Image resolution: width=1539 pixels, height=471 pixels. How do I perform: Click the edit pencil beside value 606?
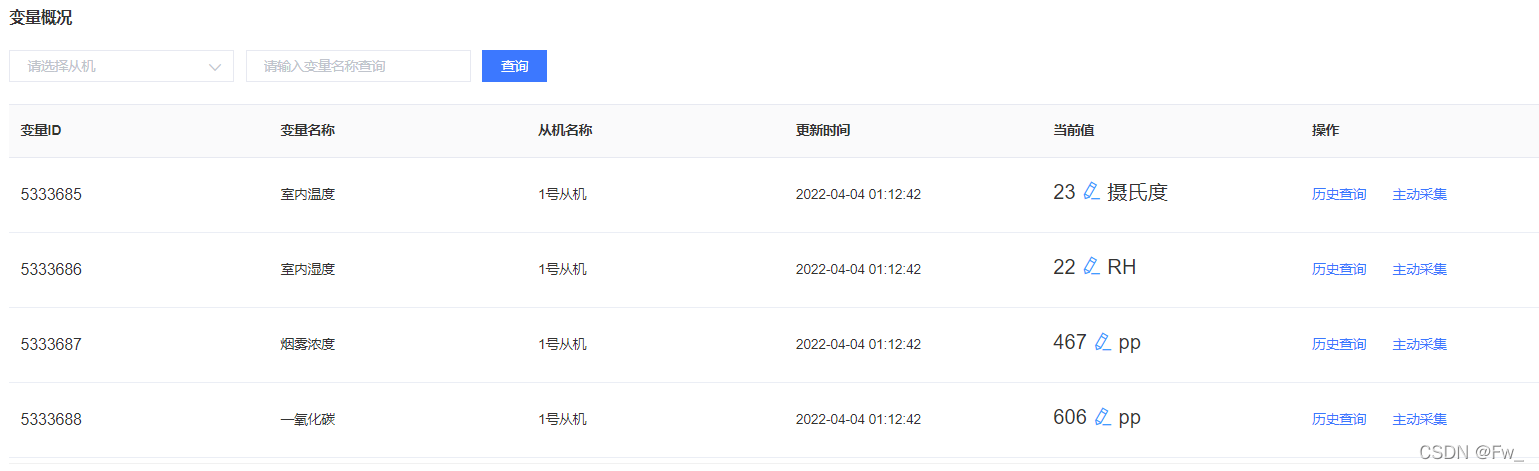click(1102, 416)
